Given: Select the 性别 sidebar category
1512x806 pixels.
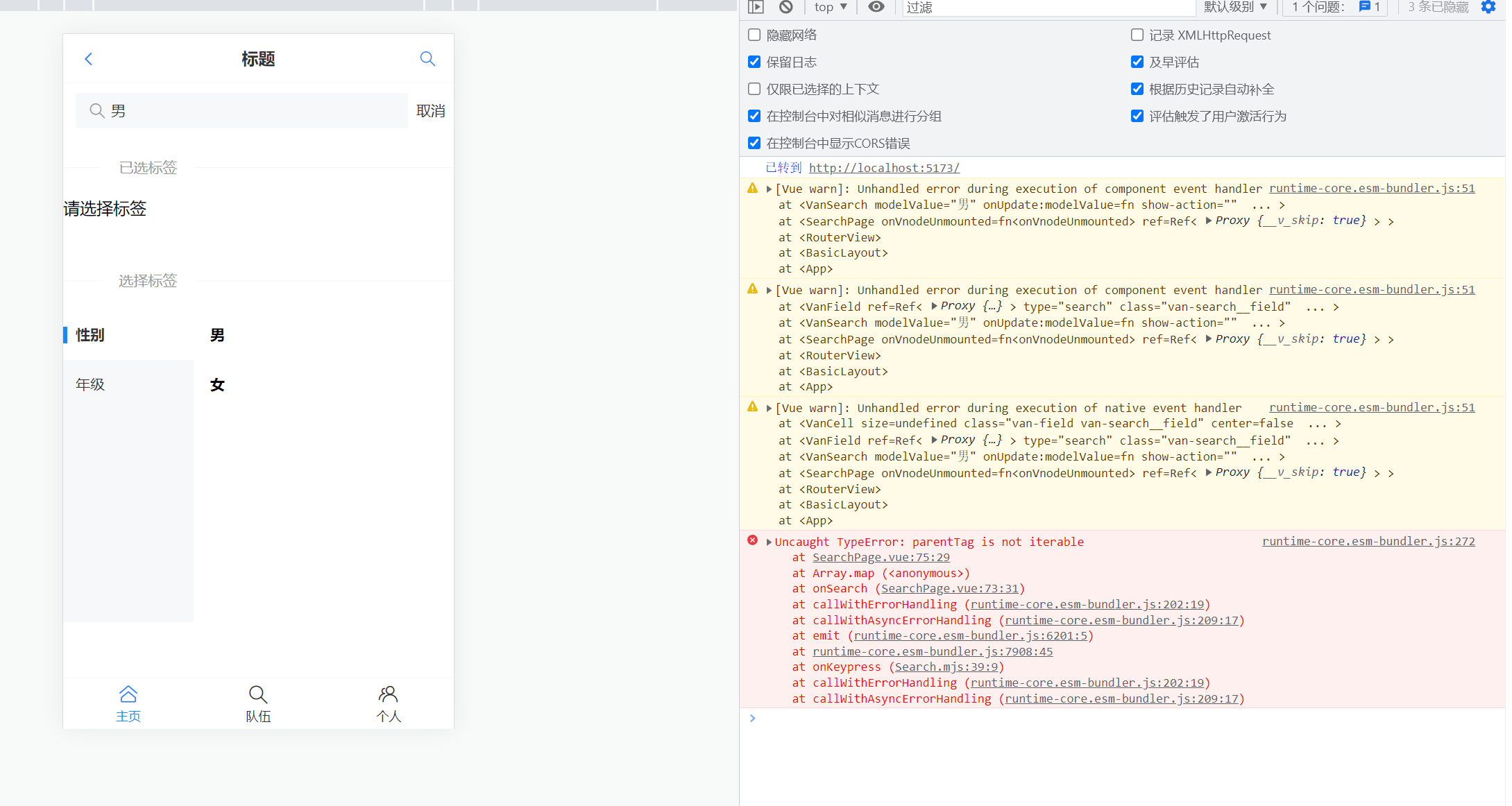Looking at the screenshot, I should pos(128,335).
